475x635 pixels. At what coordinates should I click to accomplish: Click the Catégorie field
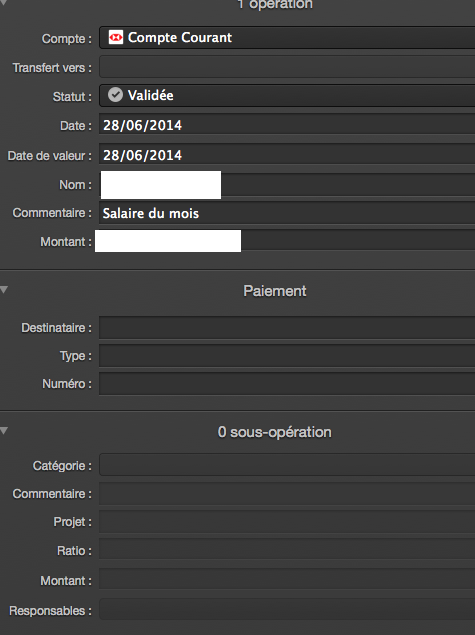[287, 465]
